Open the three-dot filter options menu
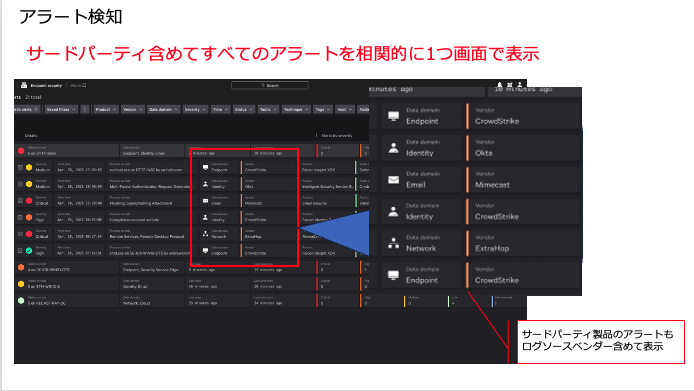This screenshot has height=391, width=694. pos(85,109)
